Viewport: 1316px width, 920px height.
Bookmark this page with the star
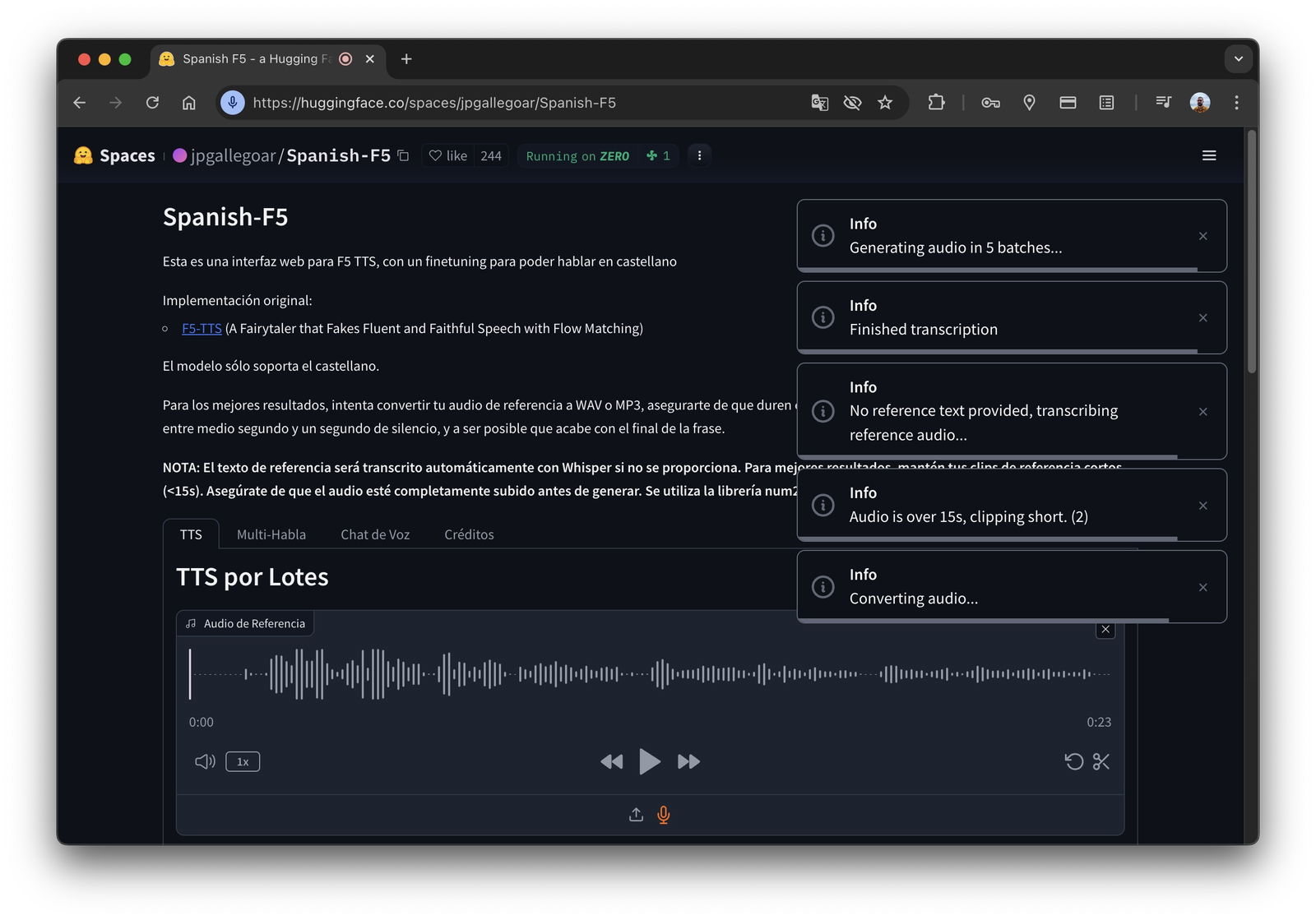(885, 103)
